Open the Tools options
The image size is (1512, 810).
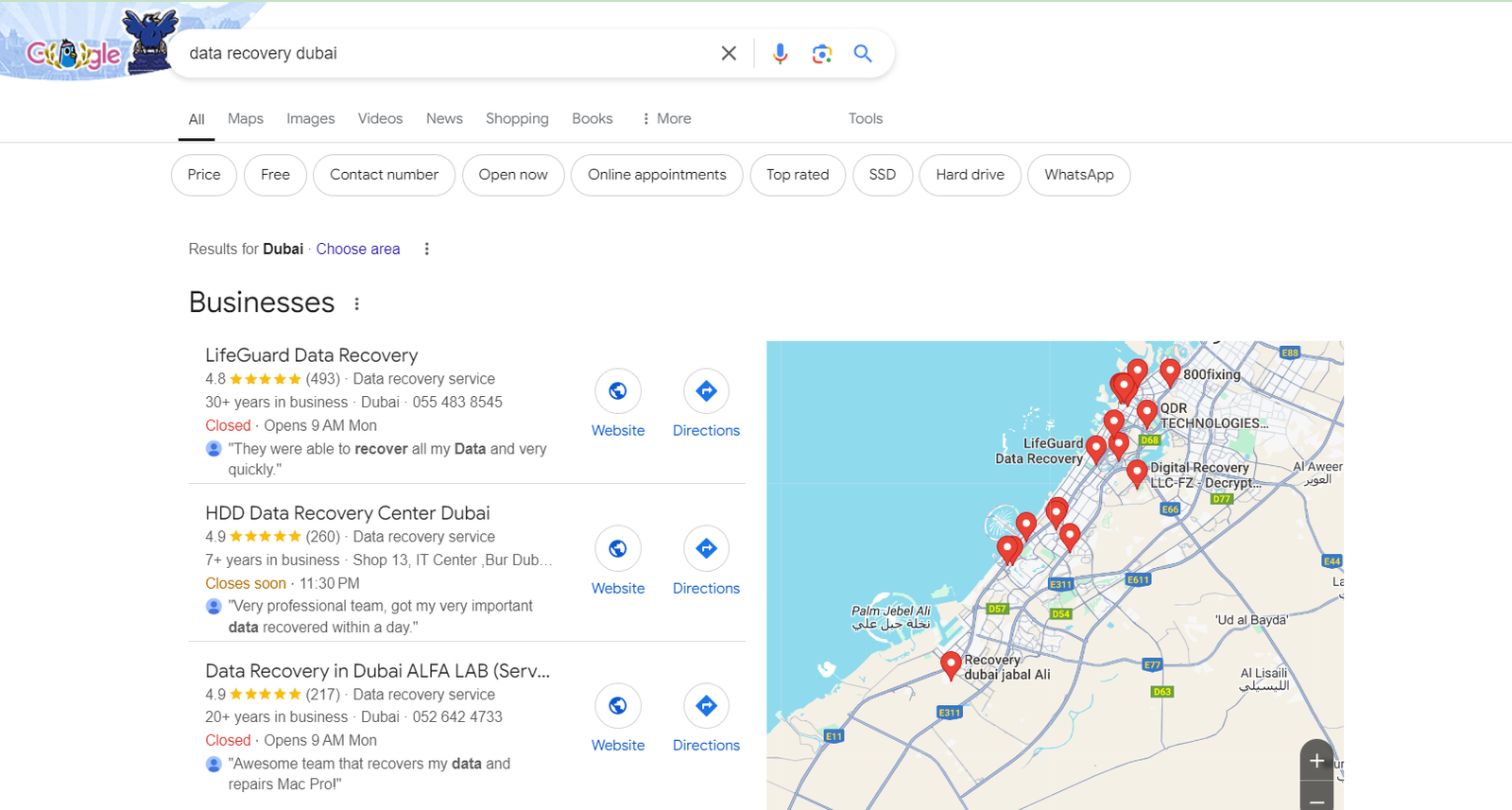tap(866, 119)
